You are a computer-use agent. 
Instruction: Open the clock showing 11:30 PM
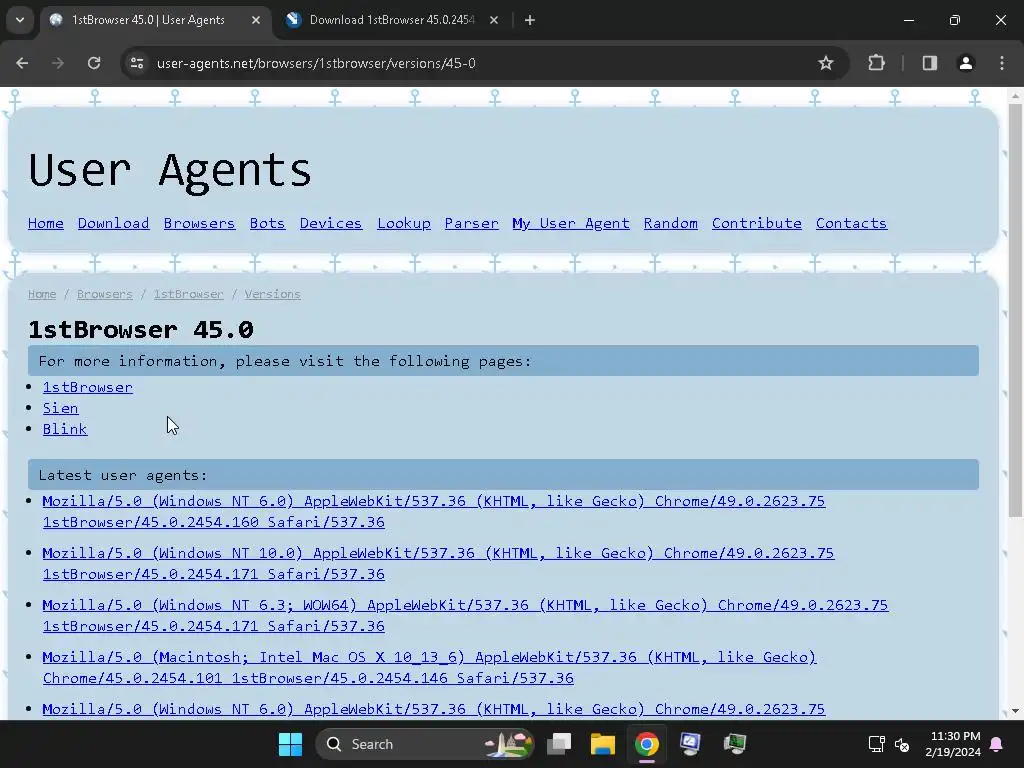coord(953,744)
